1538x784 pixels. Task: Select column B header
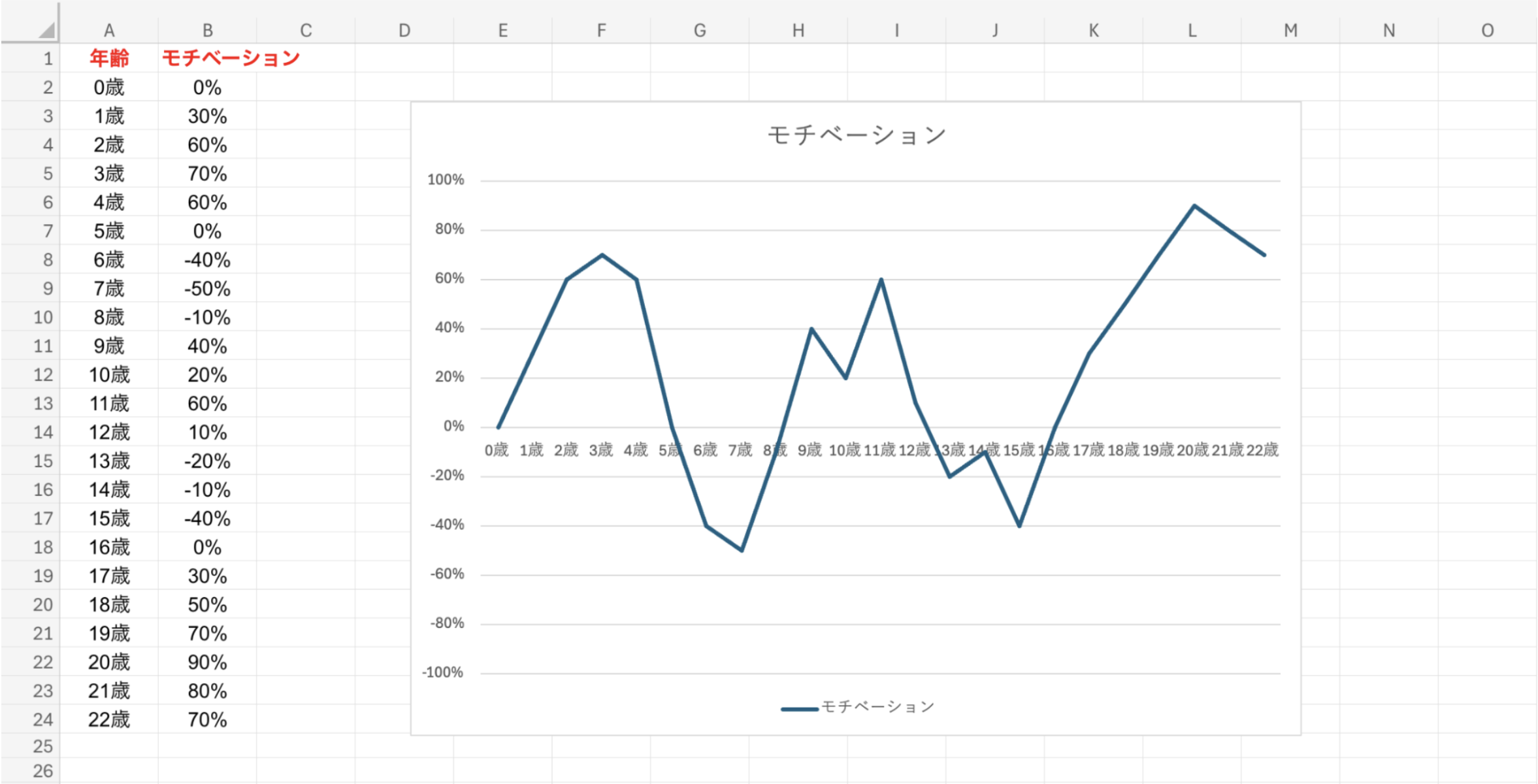click(x=207, y=31)
